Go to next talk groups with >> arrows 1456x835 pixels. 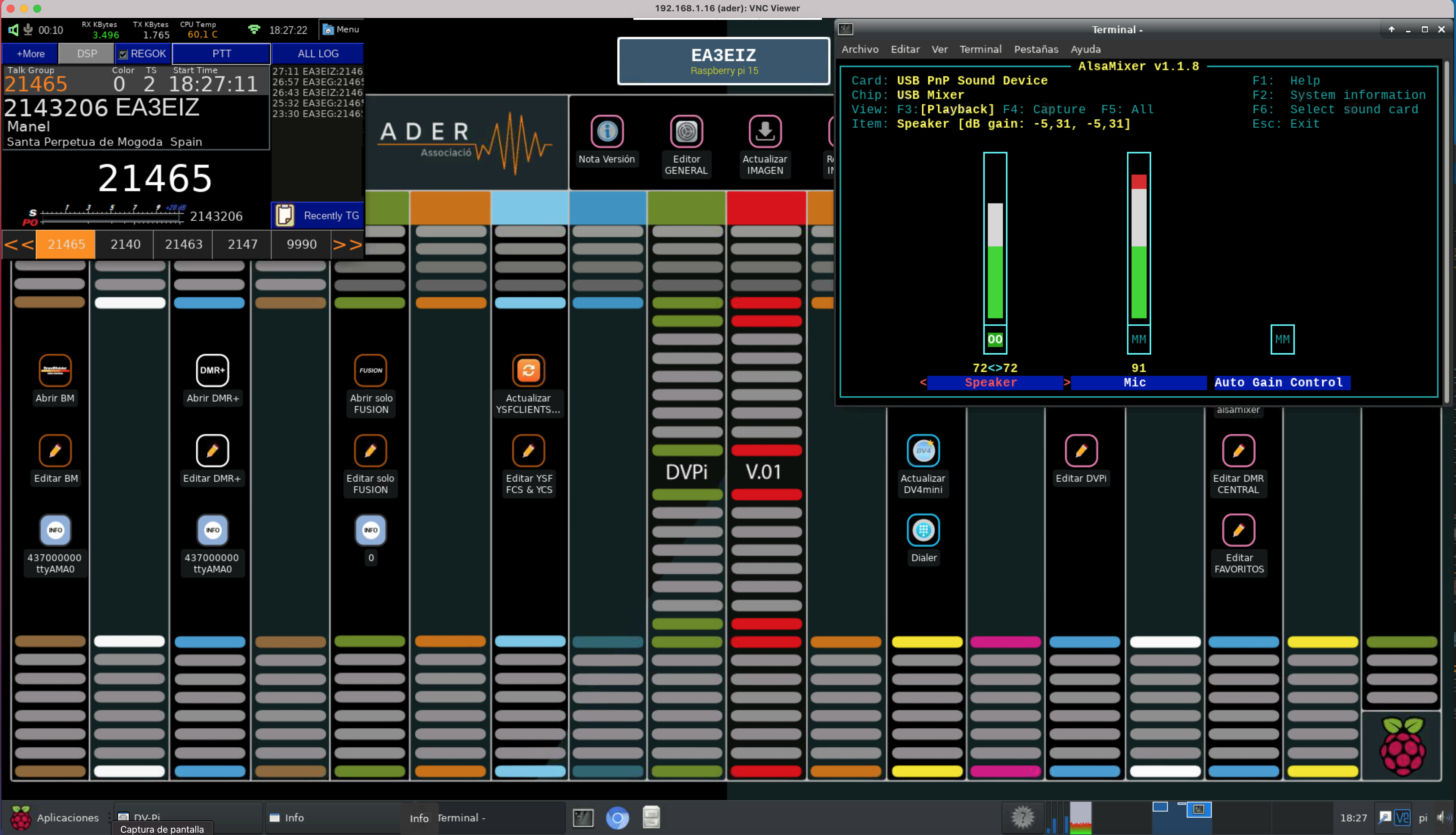(347, 244)
